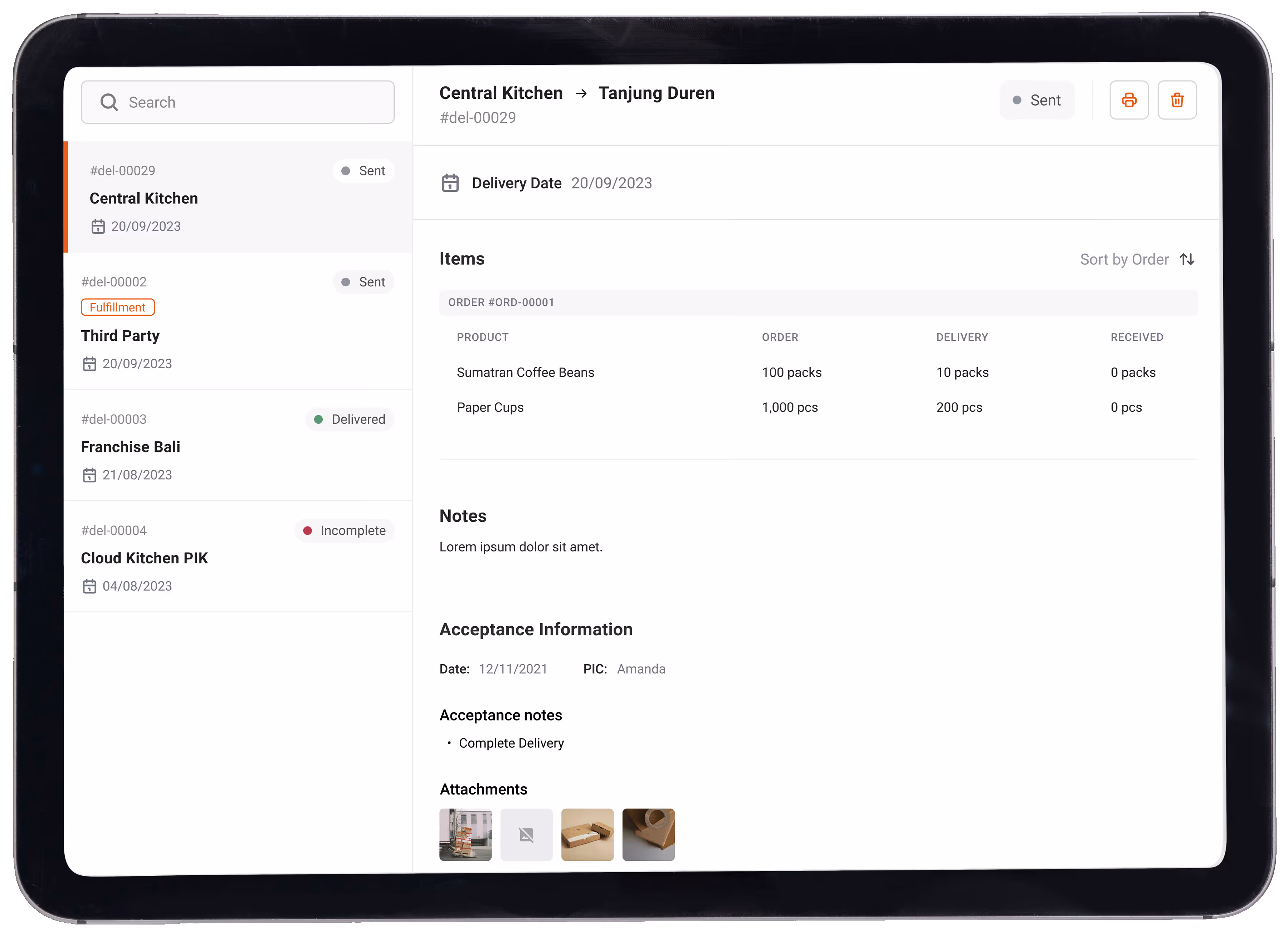Click the Fulfillment tag on Third Party
Viewport: 1288px width, 937px height.
(118, 307)
